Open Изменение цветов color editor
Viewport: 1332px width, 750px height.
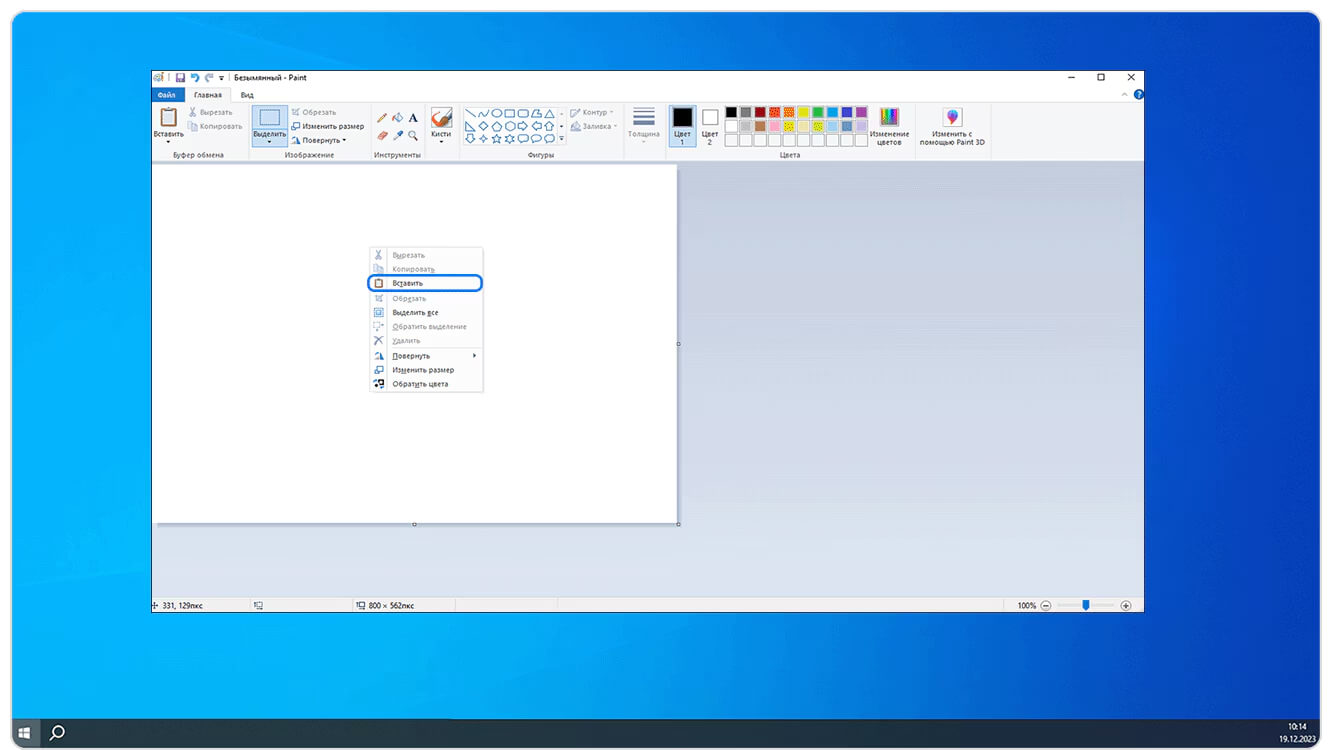tap(889, 126)
